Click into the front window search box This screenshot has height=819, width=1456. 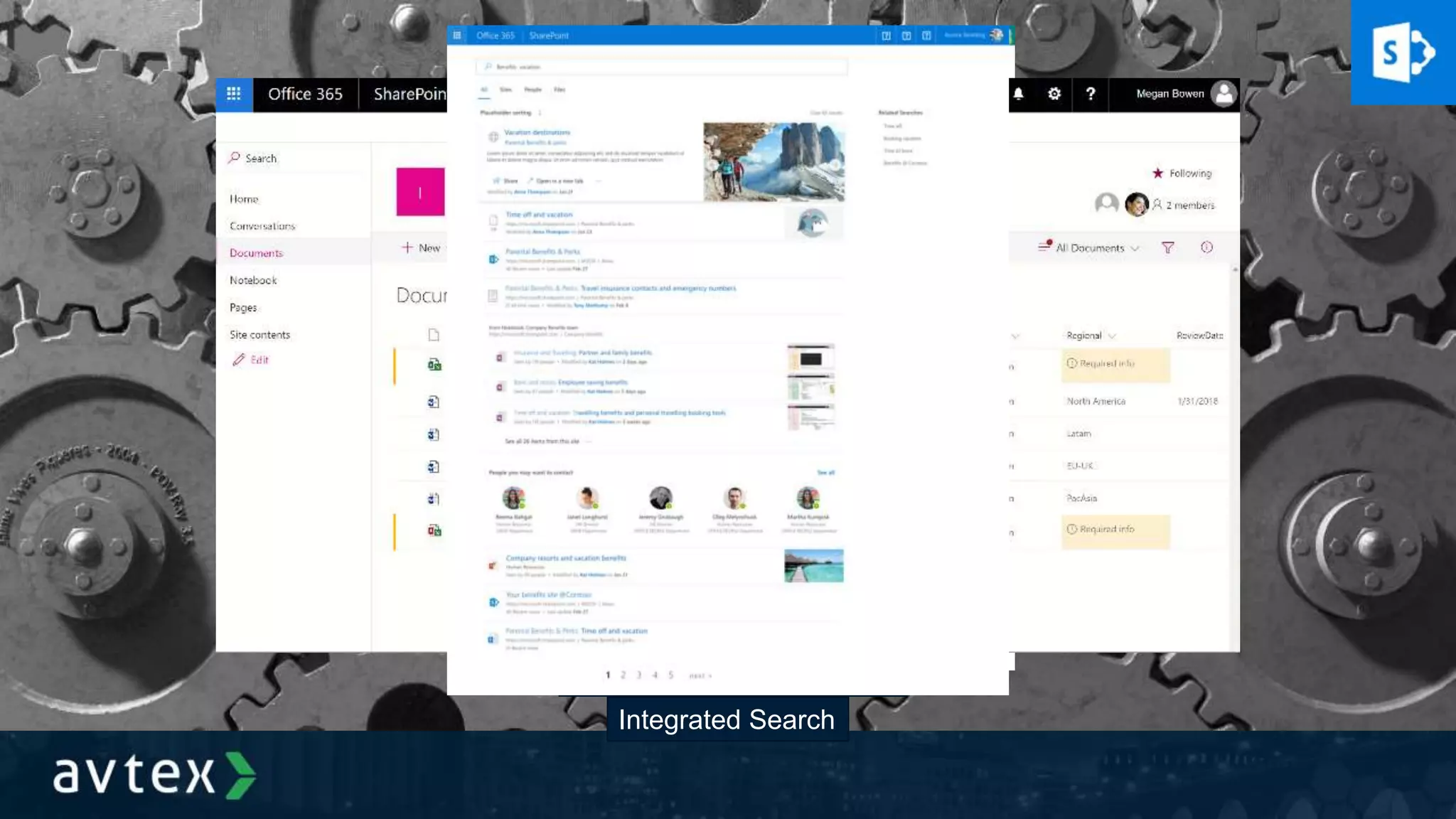click(x=661, y=67)
